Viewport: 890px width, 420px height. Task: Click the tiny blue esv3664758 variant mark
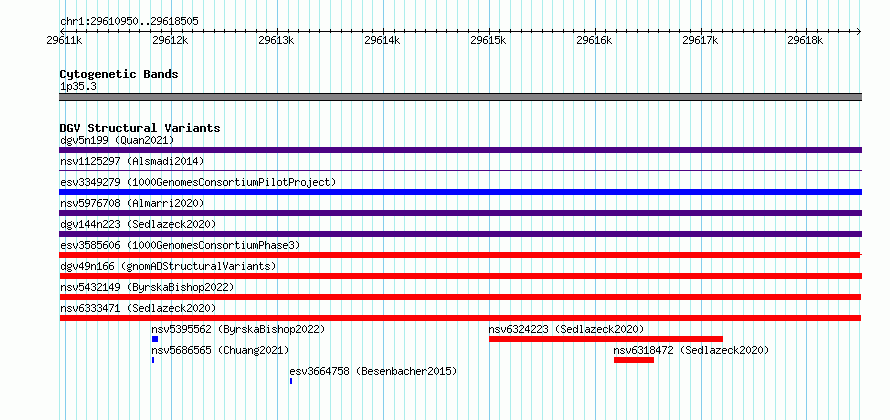point(291,381)
